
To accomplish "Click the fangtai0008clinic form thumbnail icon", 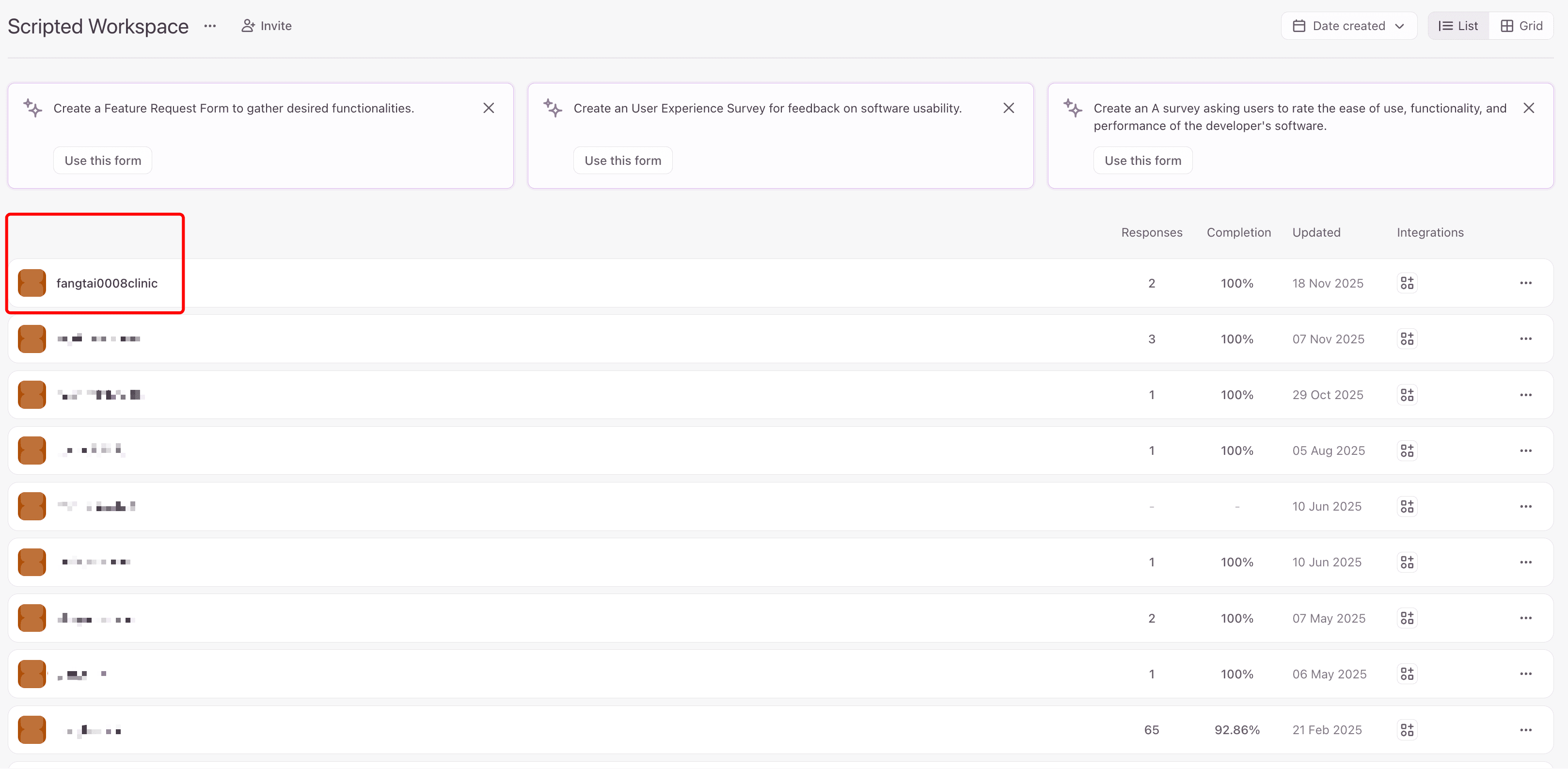I will pos(32,284).
